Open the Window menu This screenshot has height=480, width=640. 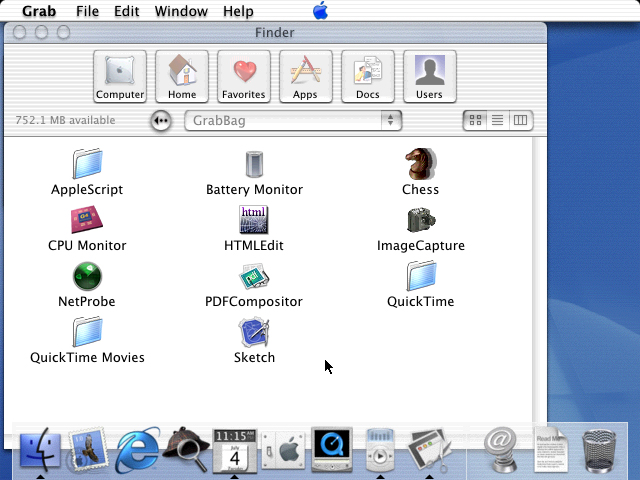click(181, 11)
